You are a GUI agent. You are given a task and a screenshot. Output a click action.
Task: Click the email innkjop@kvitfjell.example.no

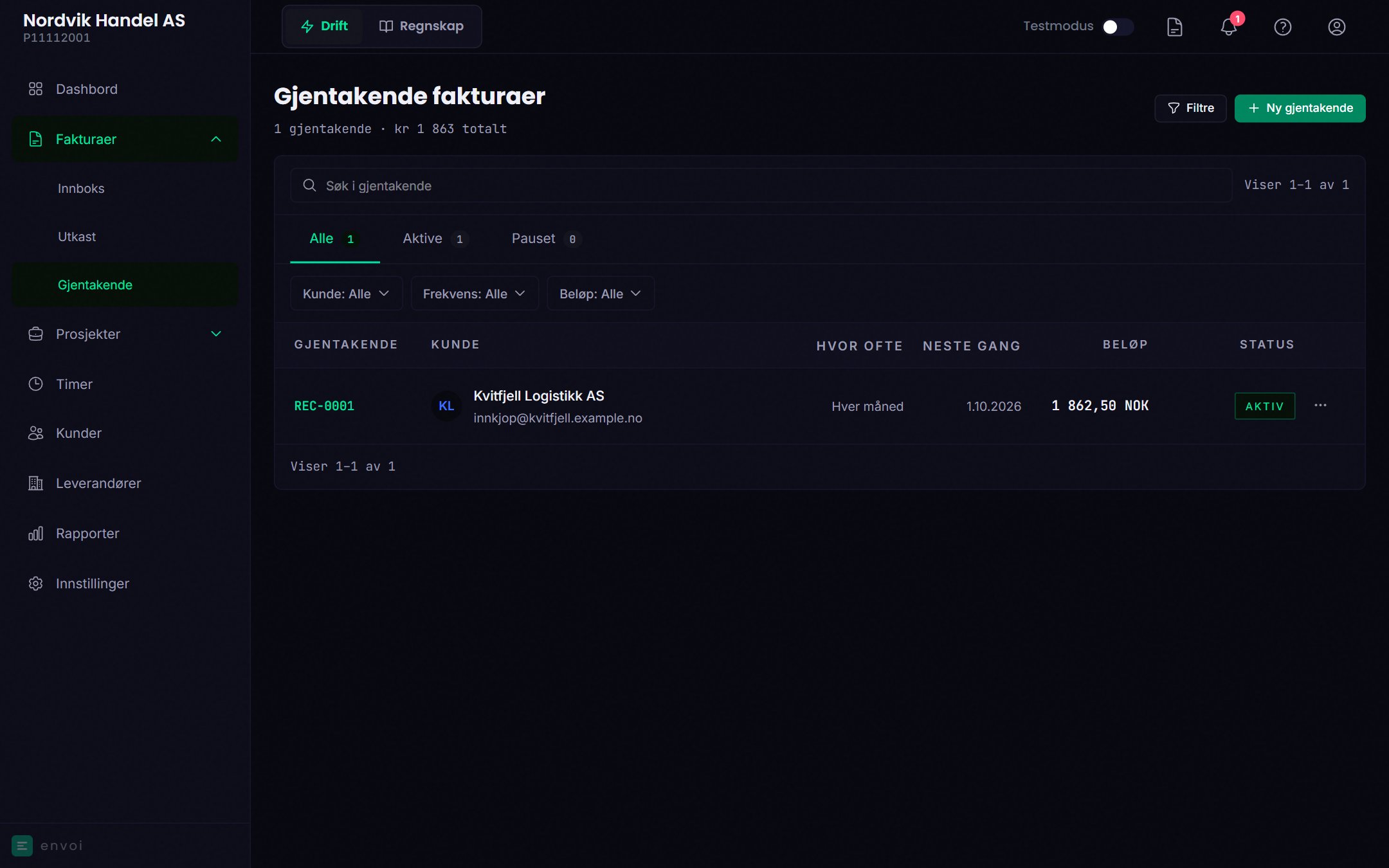click(x=558, y=418)
